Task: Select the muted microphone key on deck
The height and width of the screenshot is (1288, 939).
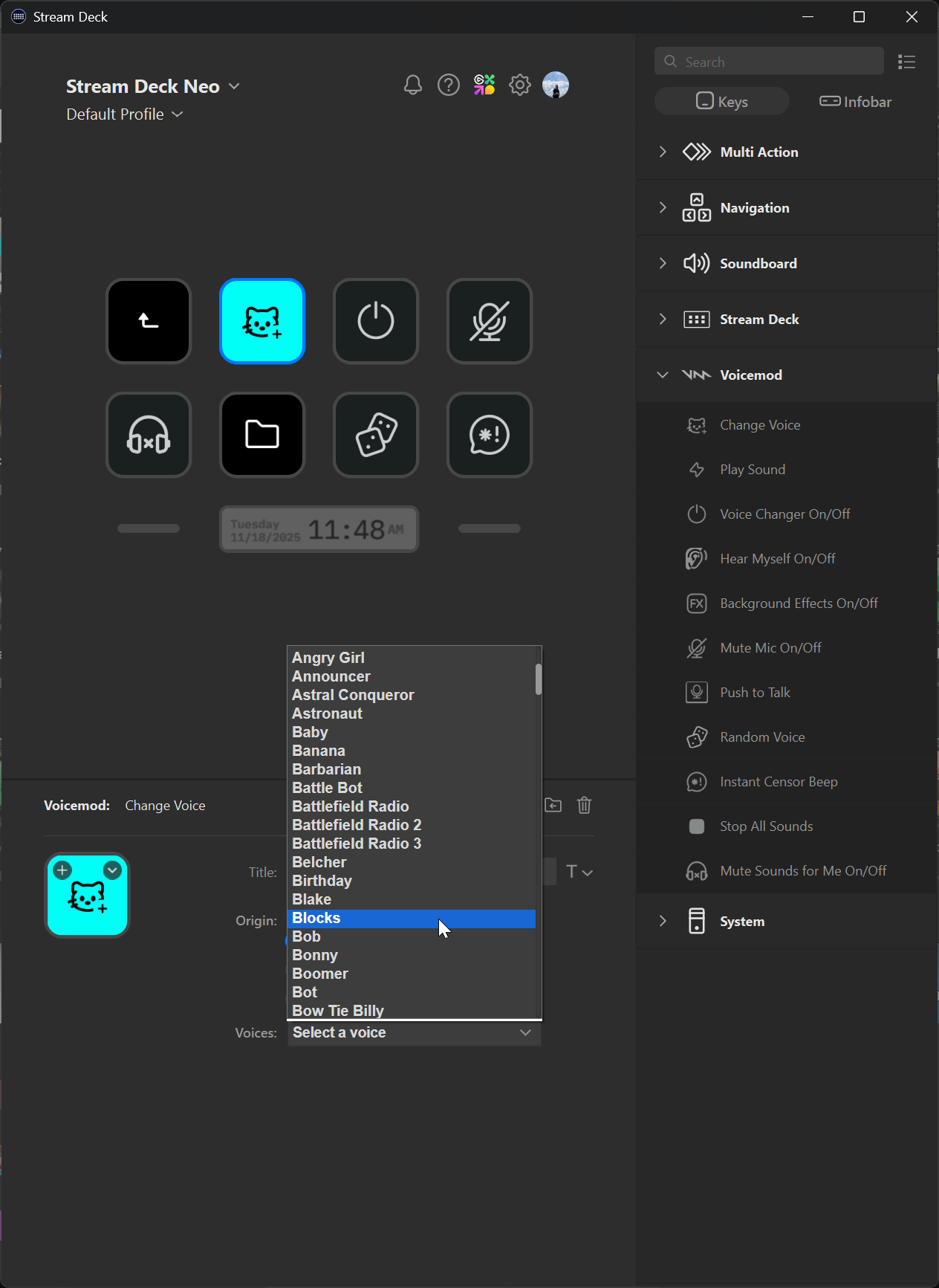Action: pyautogui.click(x=490, y=321)
